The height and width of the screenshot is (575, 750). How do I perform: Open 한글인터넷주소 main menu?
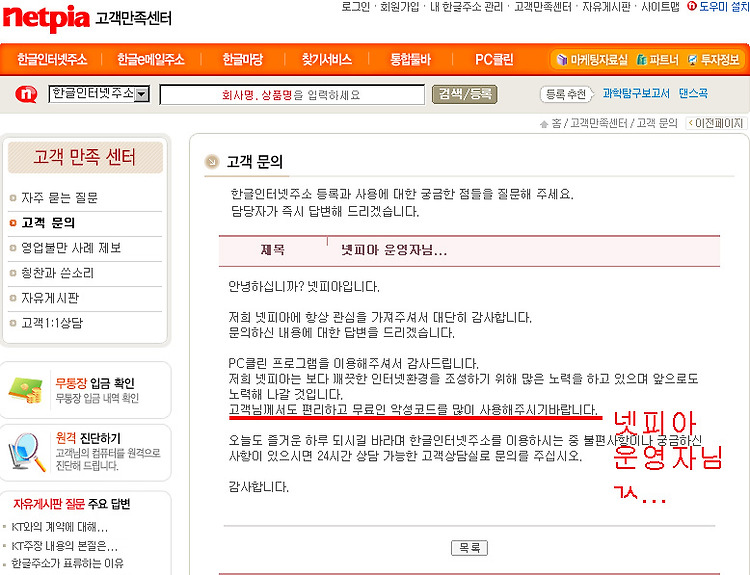tap(52, 59)
